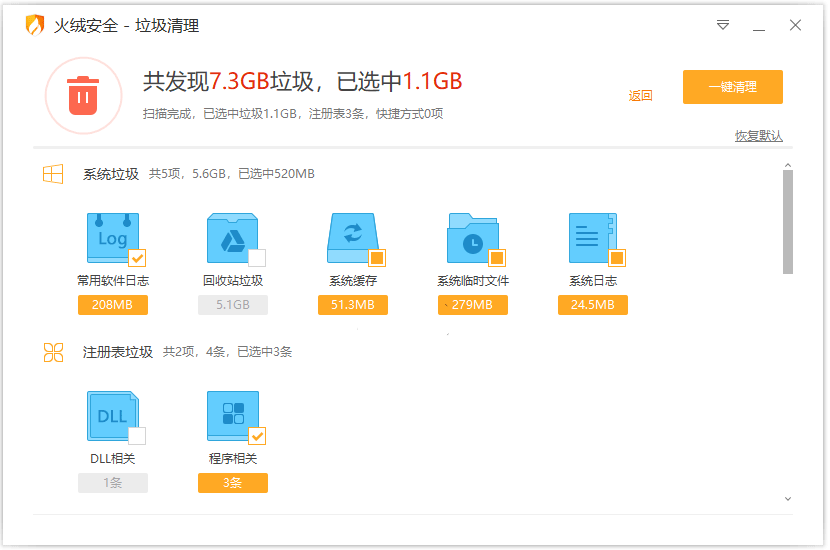Click the 系统临时文件 clock folder icon
The width and height of the screenshot is (830, 550).
[x=473, y=238]
